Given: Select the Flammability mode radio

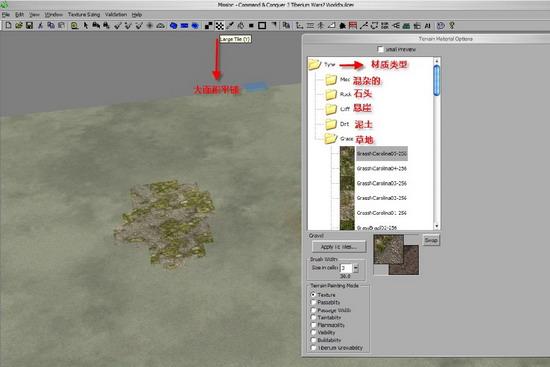Looking at the screenshot, I should tap(313, 325).
